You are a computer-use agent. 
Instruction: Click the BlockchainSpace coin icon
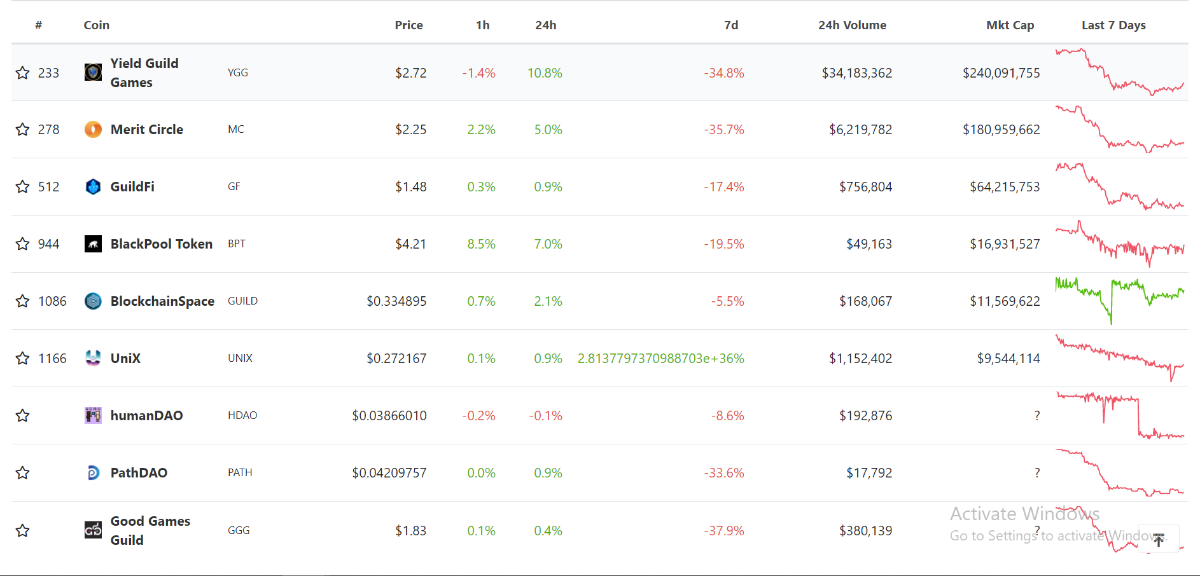93,301
